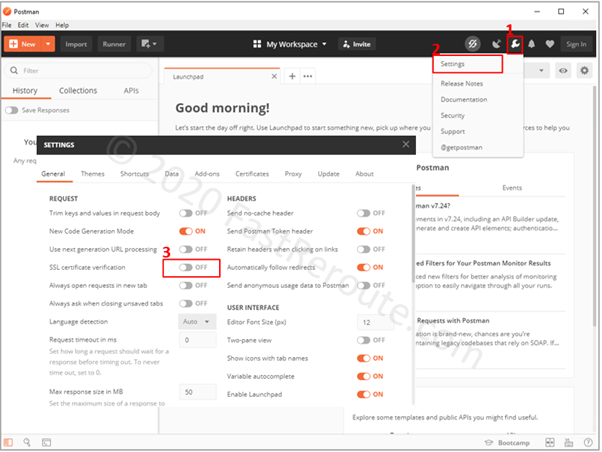The width and height of the screenshot is (602, 452).
Task: Expand the New button dropdown arrow
Action: (50, 44)
